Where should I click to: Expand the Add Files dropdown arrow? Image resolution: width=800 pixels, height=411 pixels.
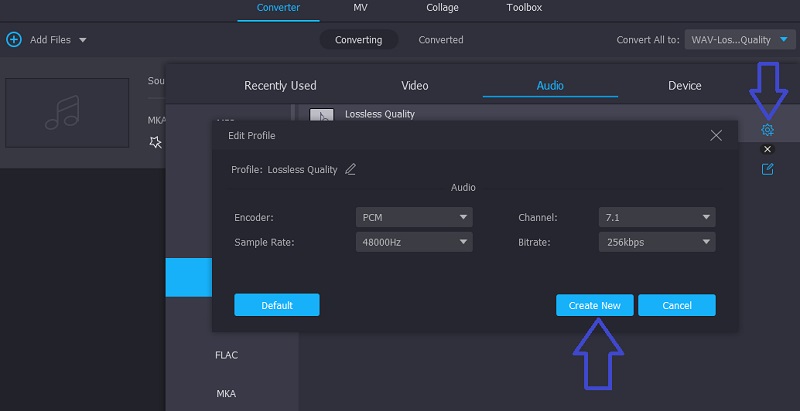point(82,40)
